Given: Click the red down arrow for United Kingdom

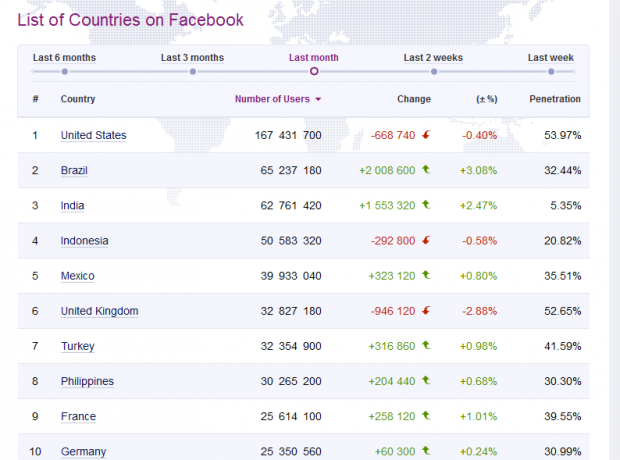Looking at the screenshot, I should coord(426,311).
